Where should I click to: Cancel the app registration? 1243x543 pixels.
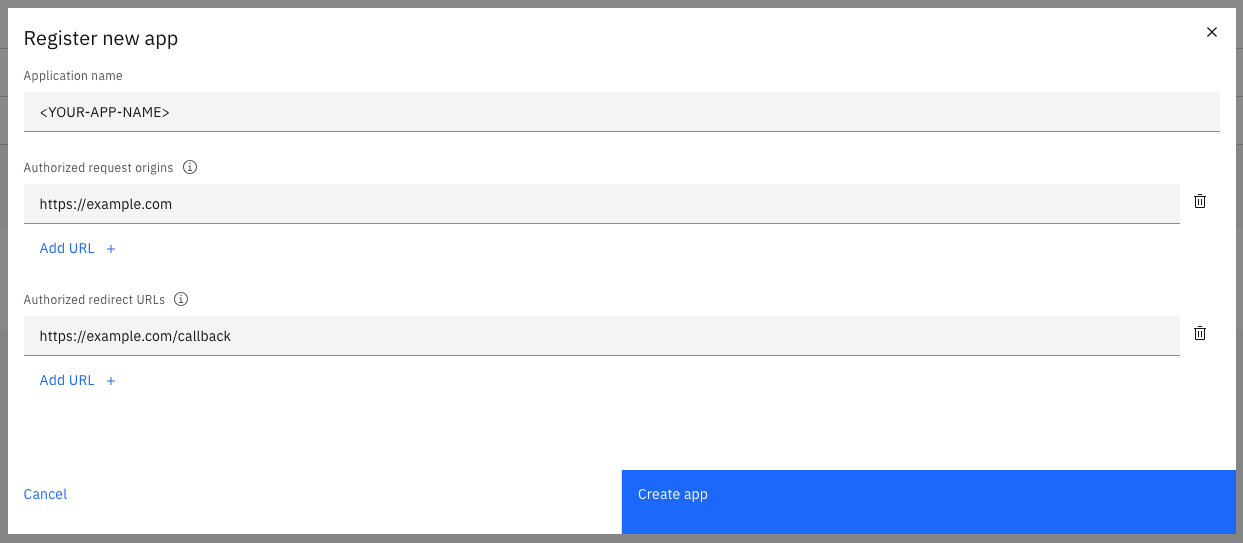coord(45,494)
